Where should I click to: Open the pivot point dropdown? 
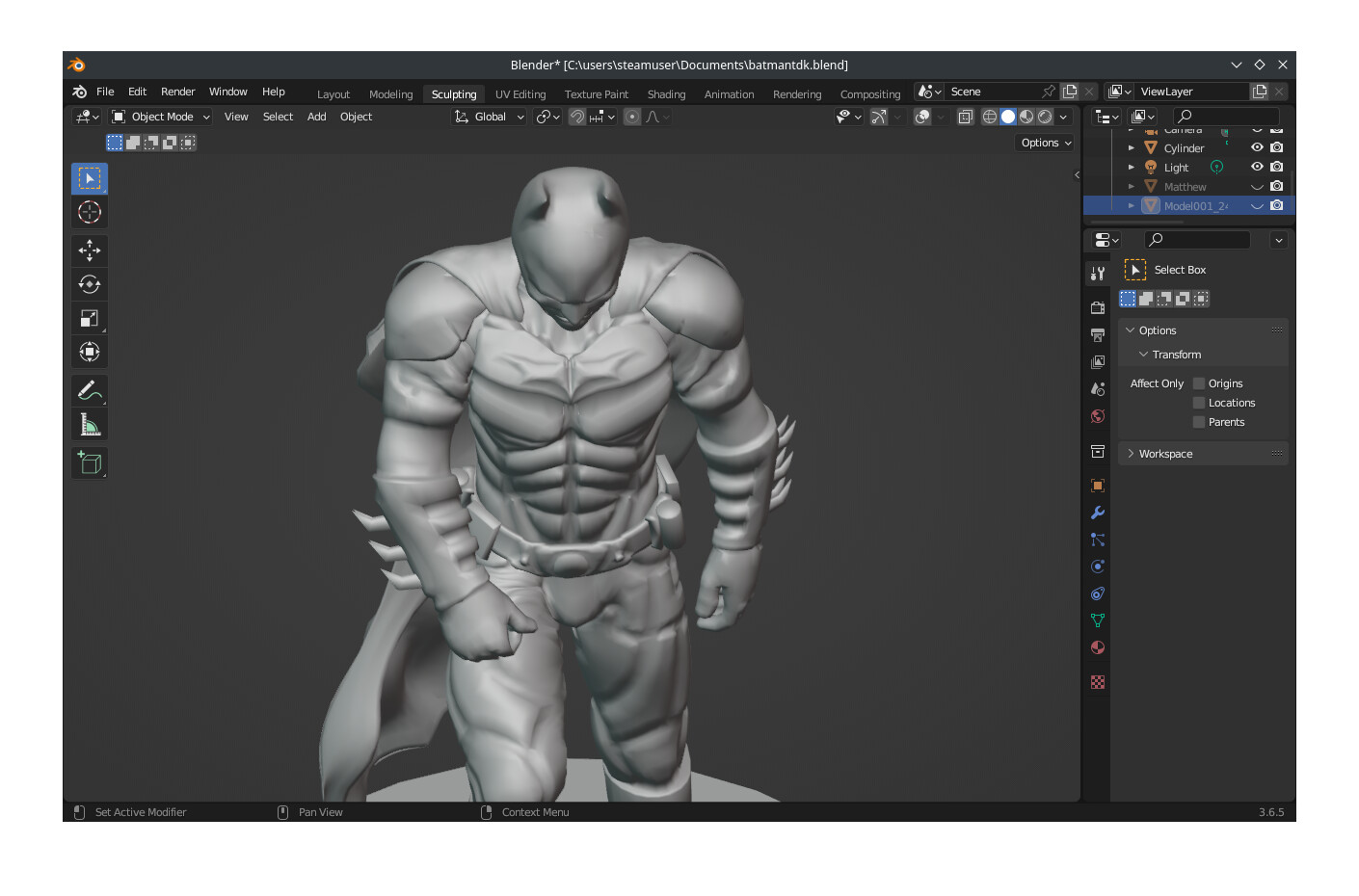click(548, 117)
